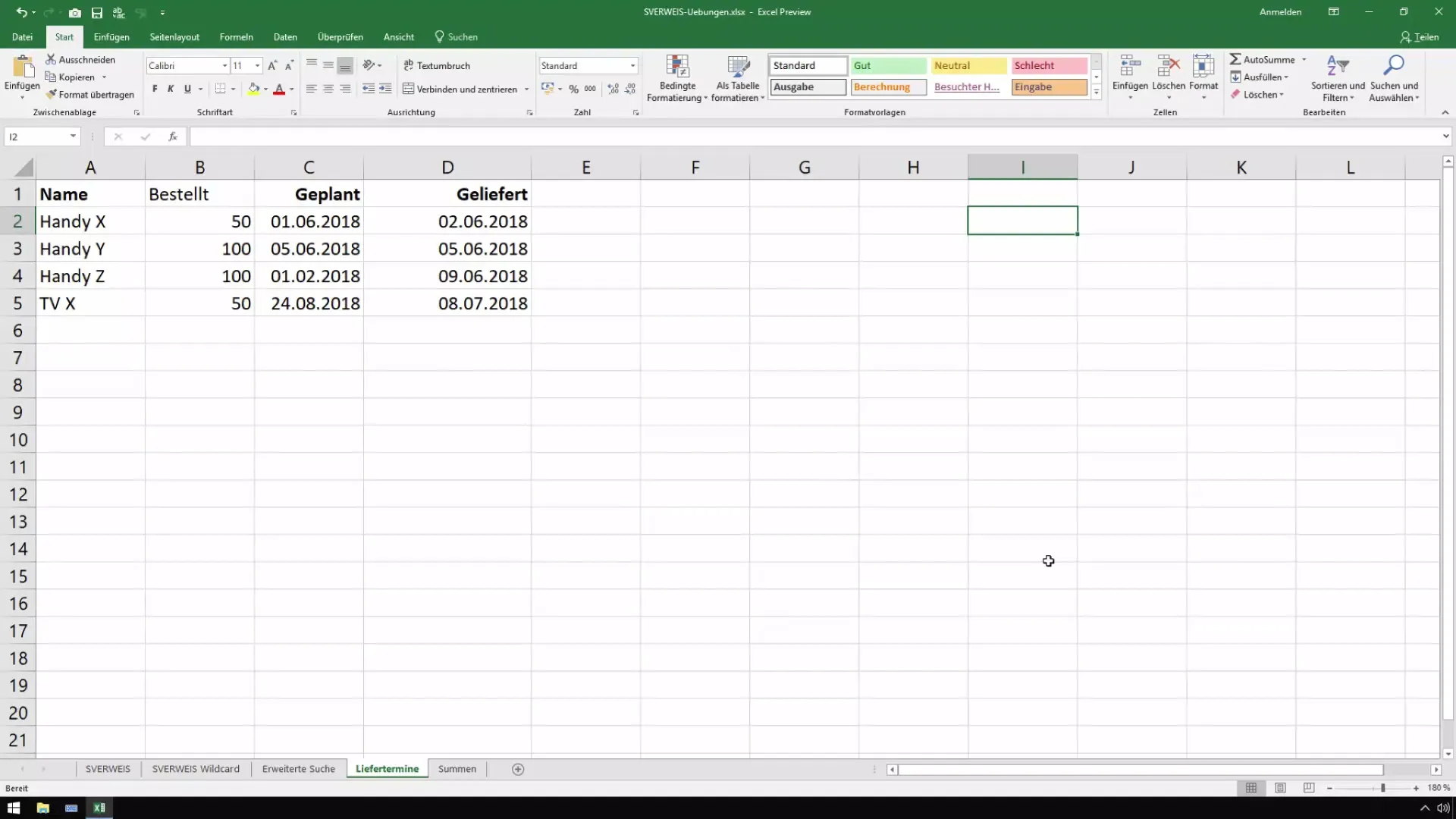Decrease font size with the small A icon
Viewport: 1456px width, 819px height.
coord(289,66)
